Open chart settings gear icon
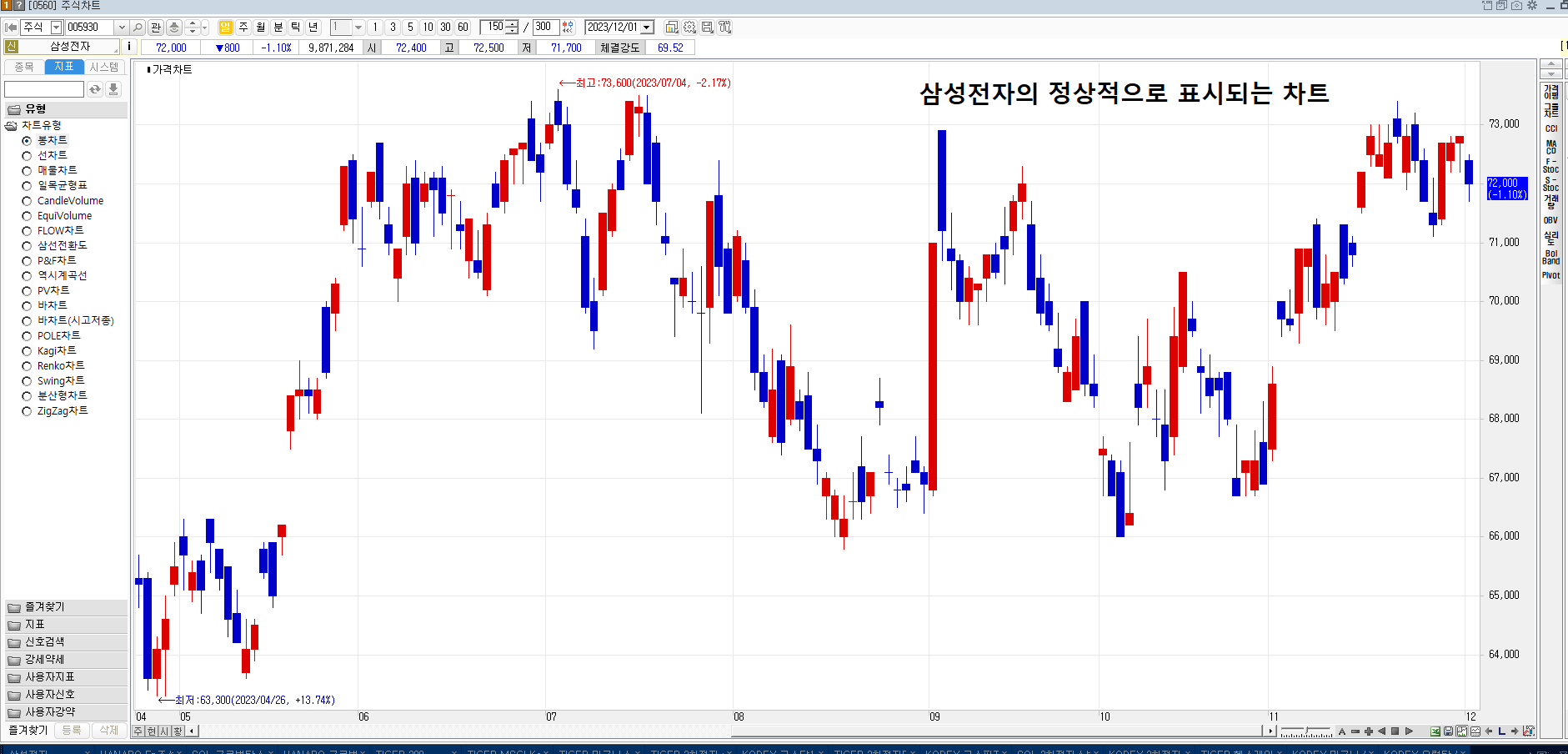The image size is (1568, 754). pyautogui.click(x=689, y=28)
